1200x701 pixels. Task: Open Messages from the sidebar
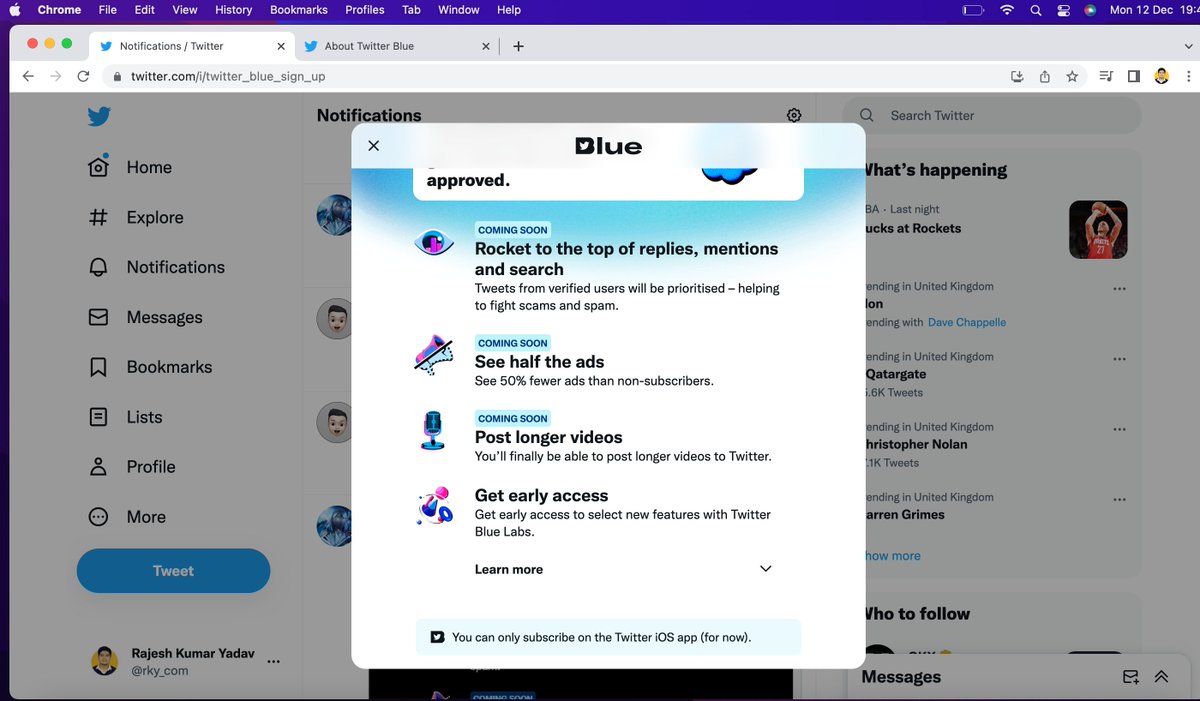pyautogui.click(x=145, y=317)
